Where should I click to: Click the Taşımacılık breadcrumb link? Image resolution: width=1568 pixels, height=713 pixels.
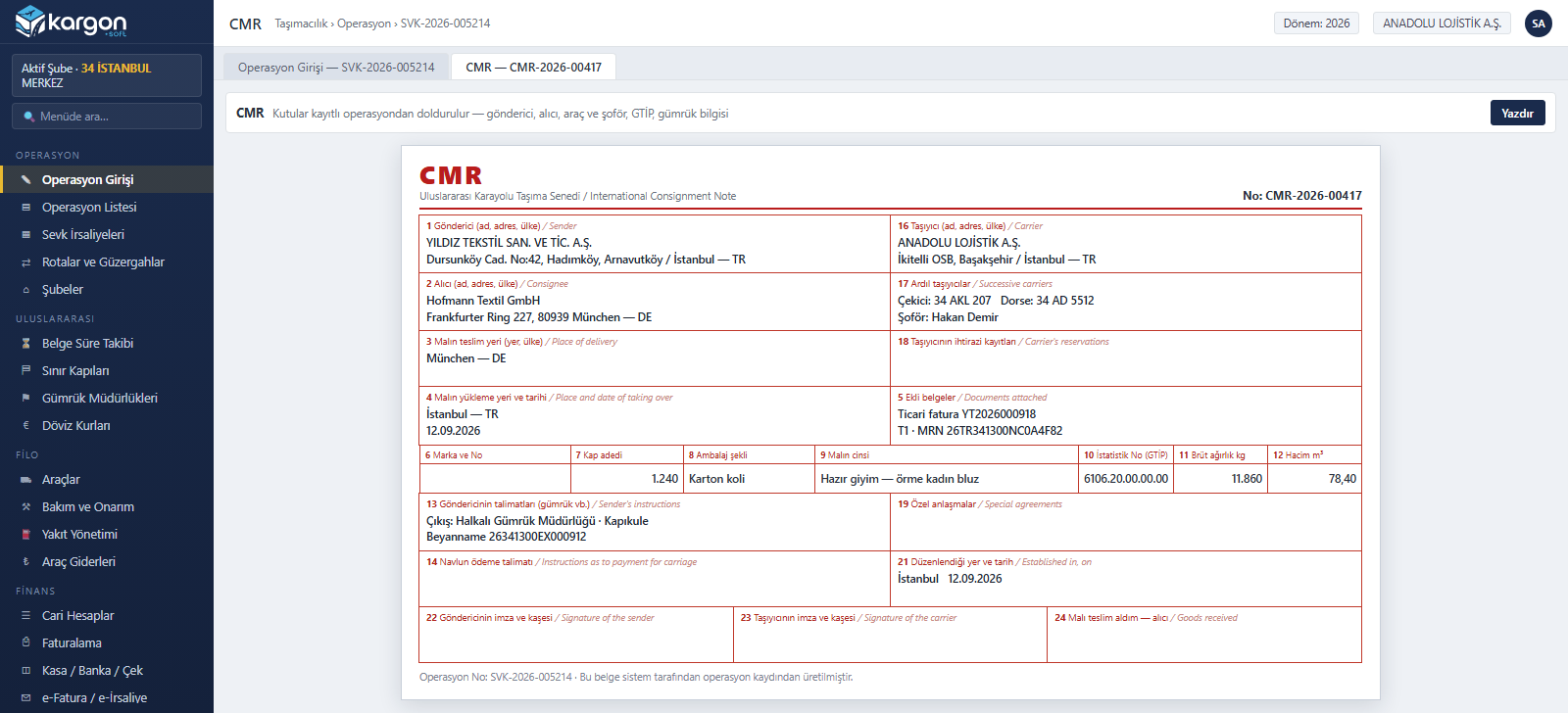point(302,24)
